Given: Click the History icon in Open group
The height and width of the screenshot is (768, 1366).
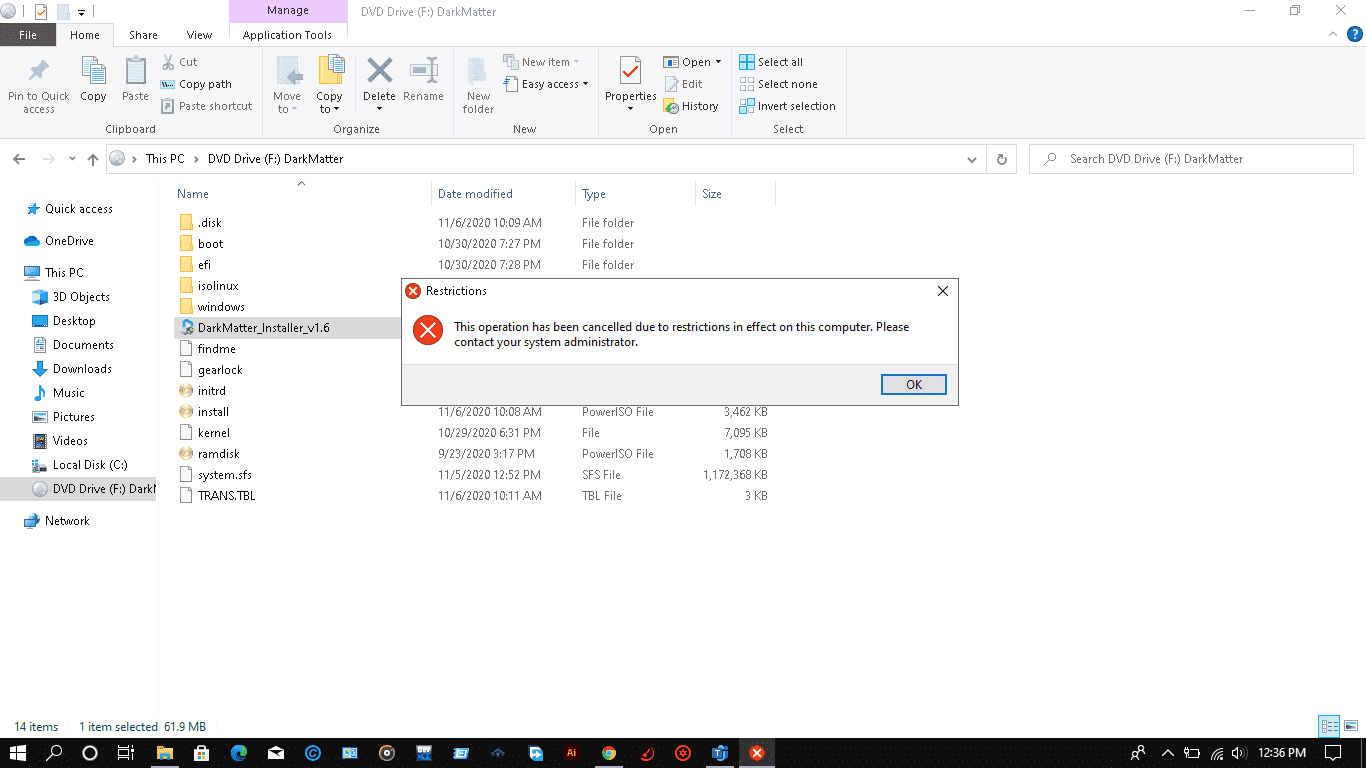Looking at the screenshot, I should [x=692, y=105].
